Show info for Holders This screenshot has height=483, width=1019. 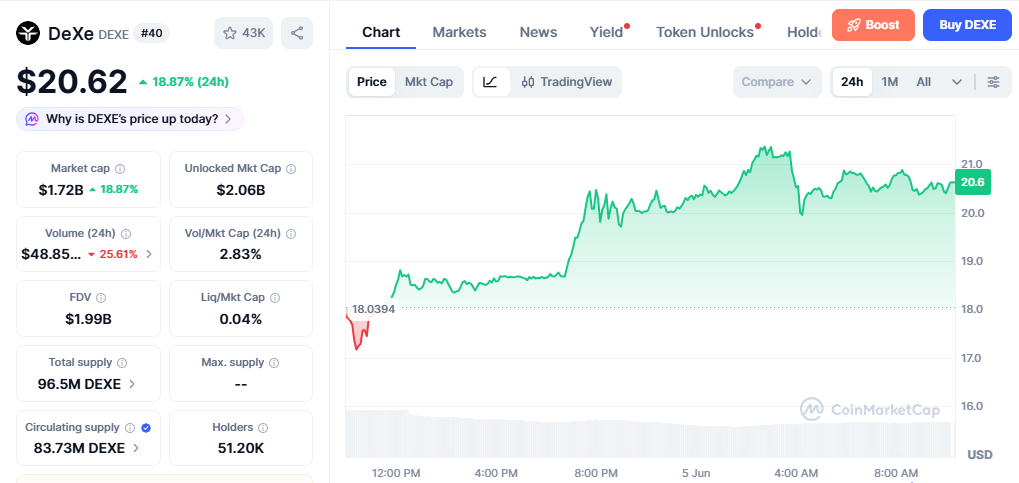point(263,428)
